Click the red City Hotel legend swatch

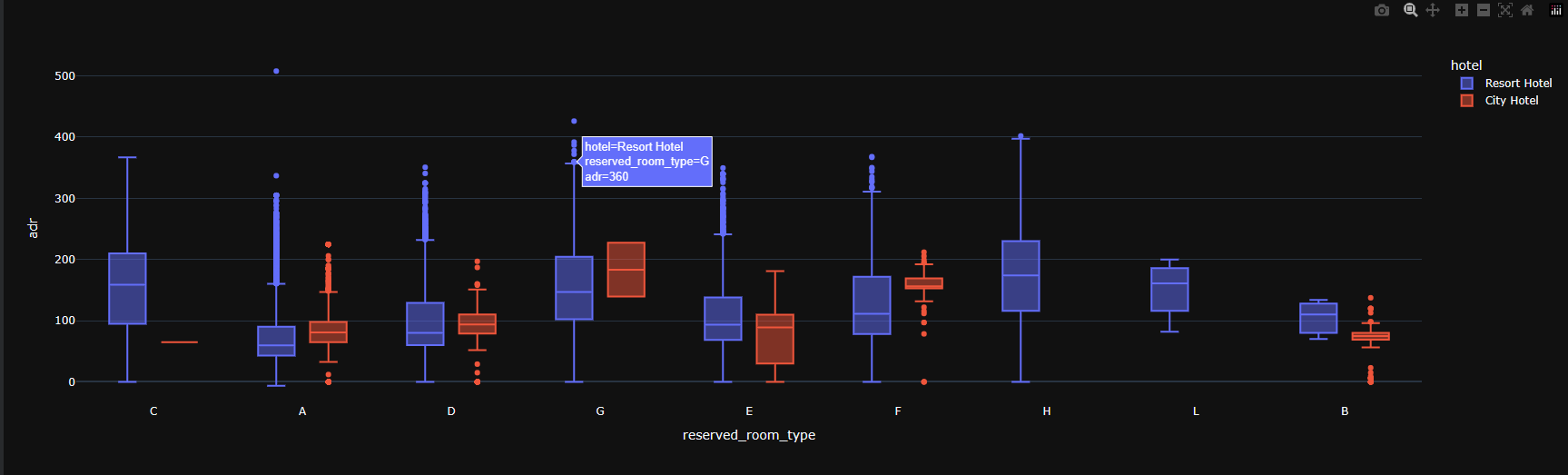point(1466,100)
